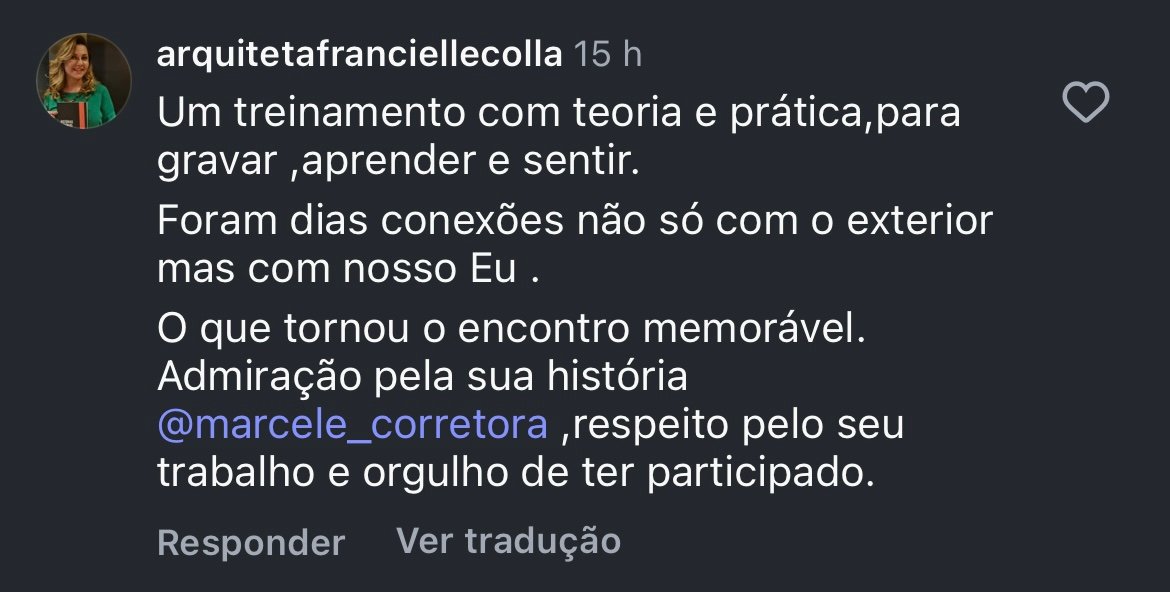Click the sentence "O que tornou o encontro"
1170x592 pixels.
[x=510, y=329]
